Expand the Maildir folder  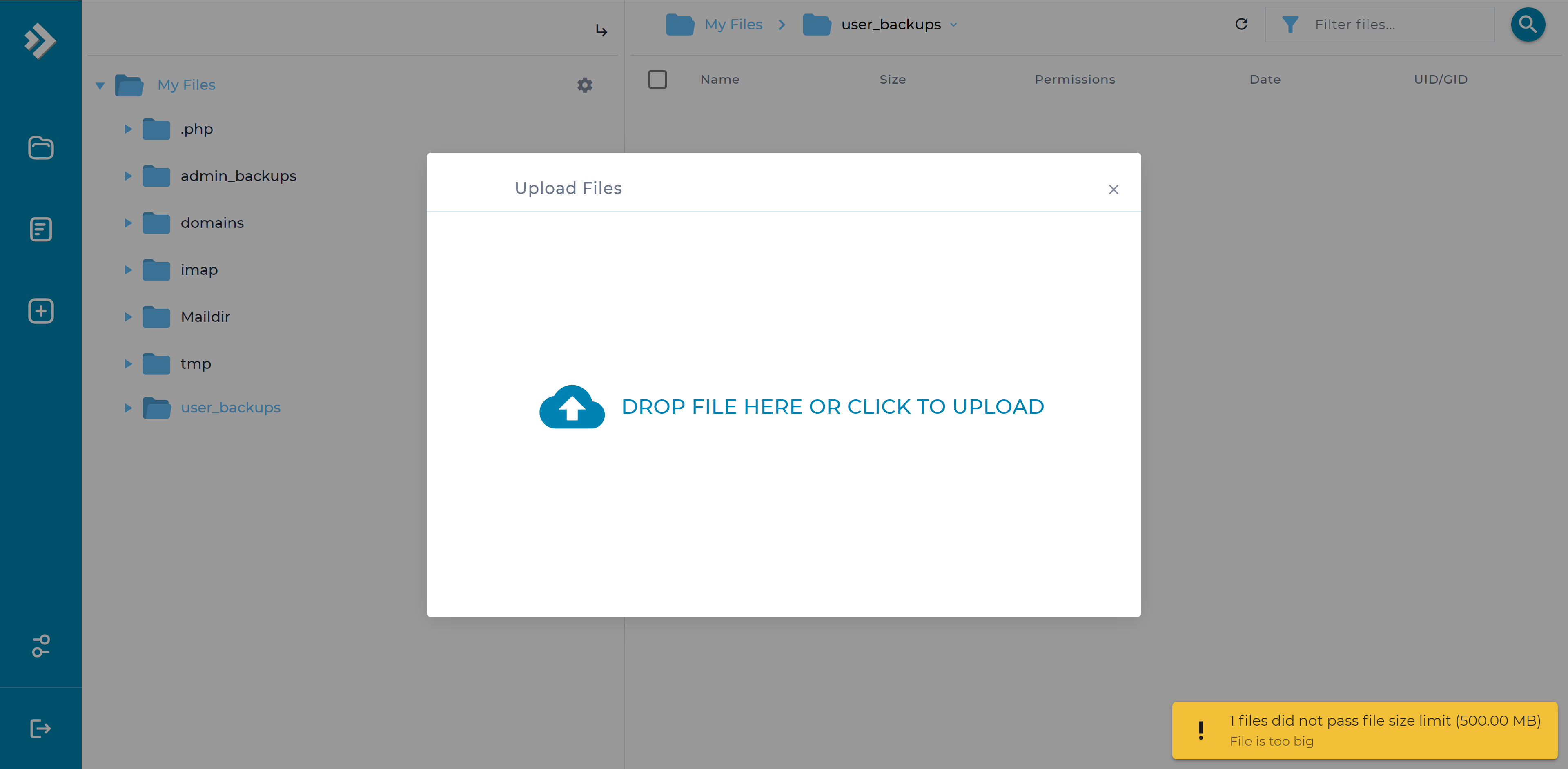point(128,317)
